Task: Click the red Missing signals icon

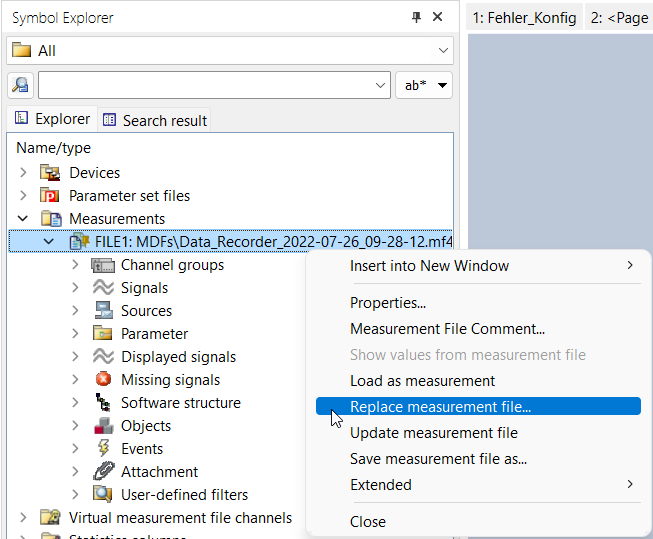Action: [x=103, y=379]
